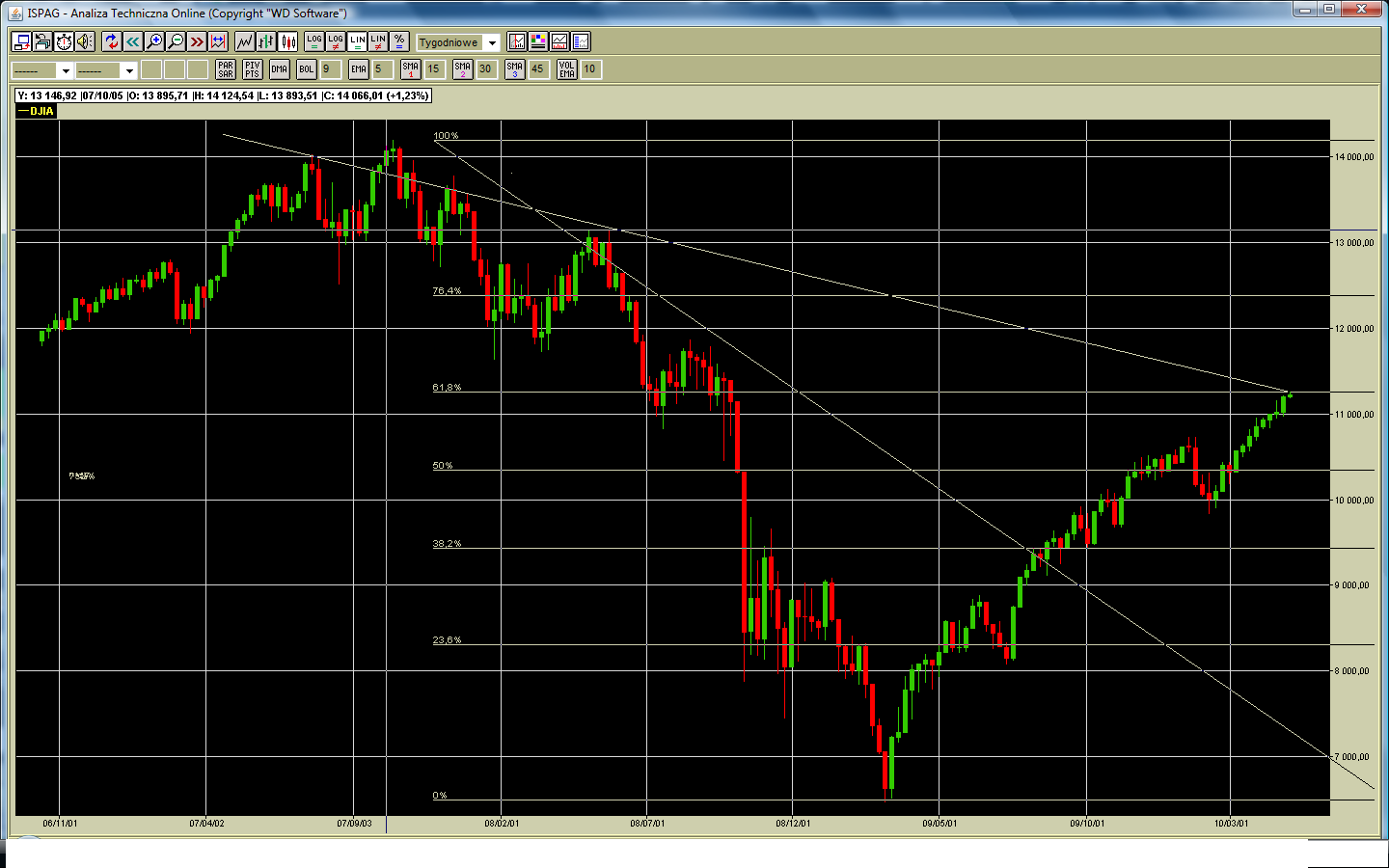Viewport: 1389px width, 868px height.
Task: Toggle the PIV PTS indicator
Action: pos(253,69)
